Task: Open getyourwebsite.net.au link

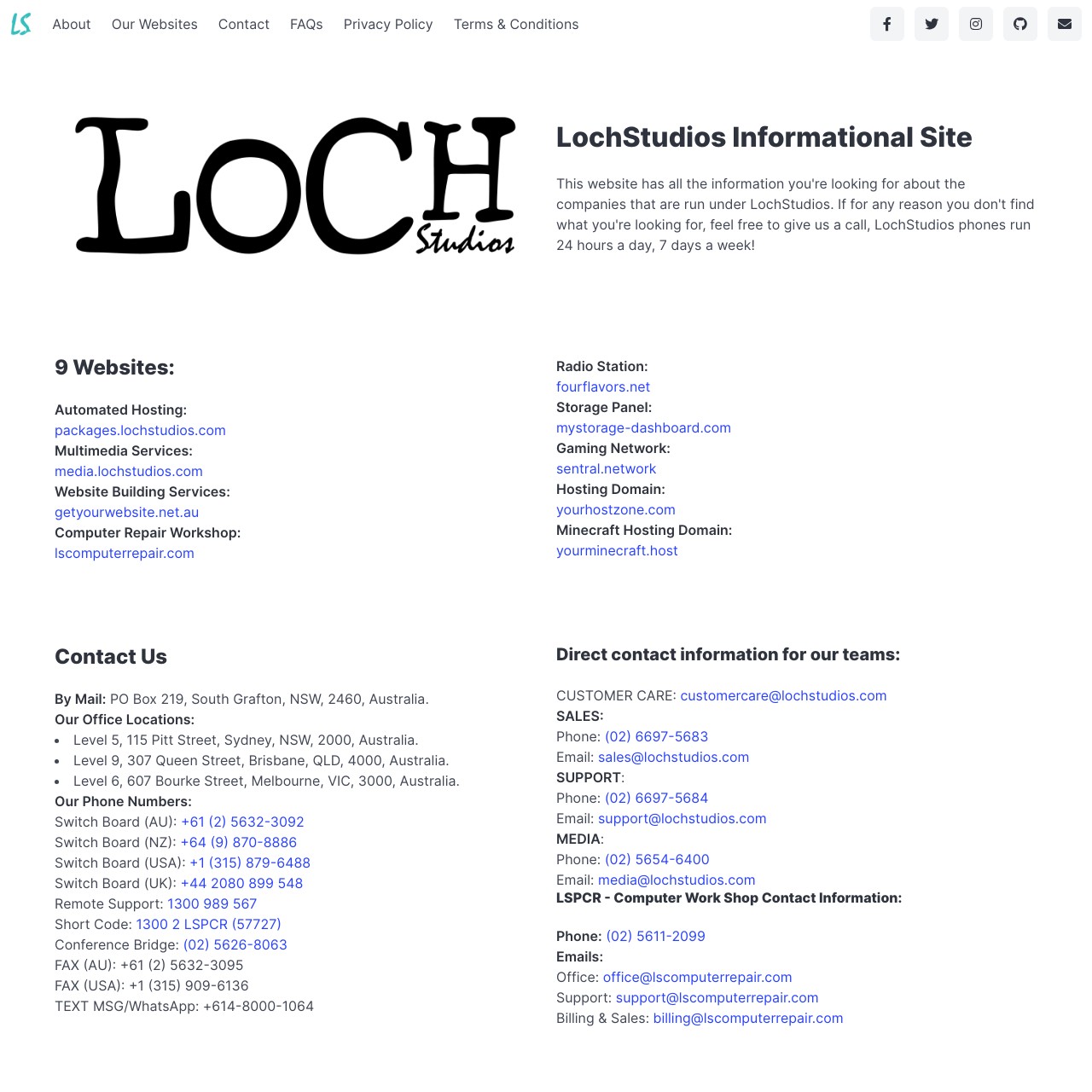Action: pos(126,512)
